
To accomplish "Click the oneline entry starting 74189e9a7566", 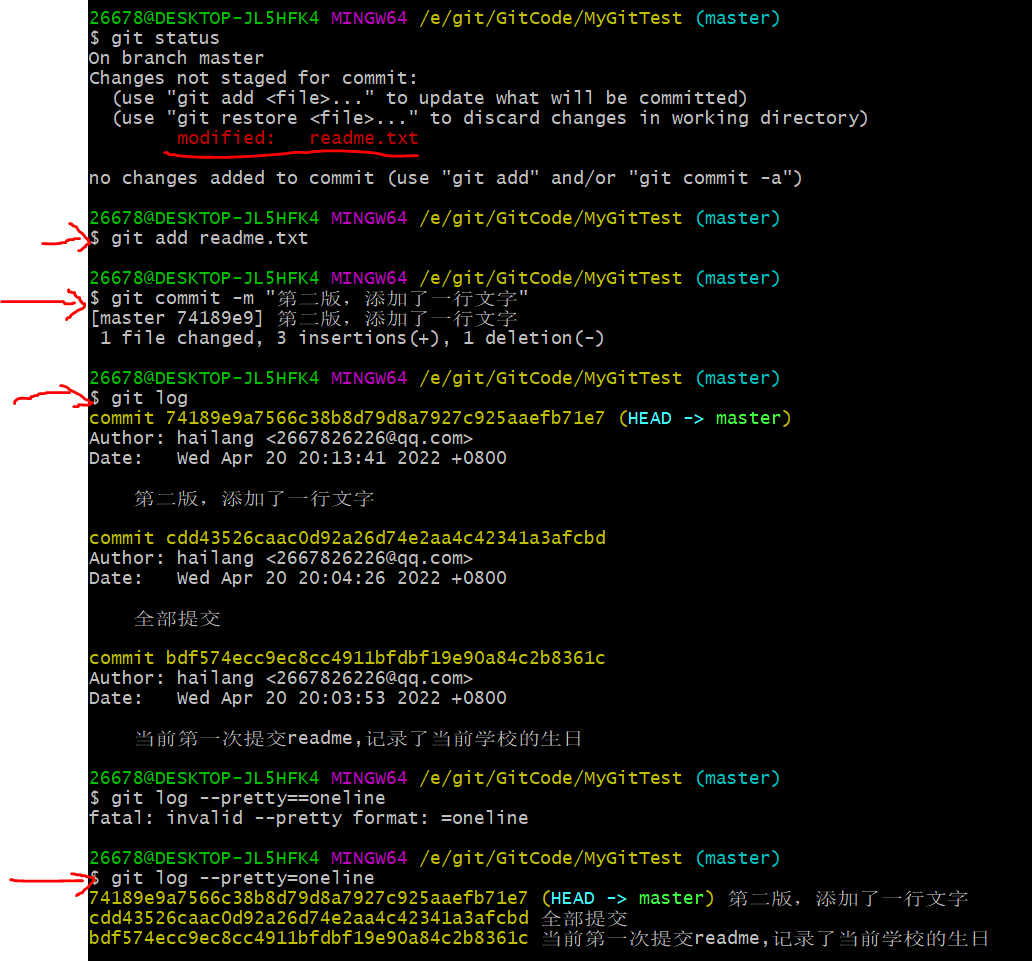I will (529, 898).
